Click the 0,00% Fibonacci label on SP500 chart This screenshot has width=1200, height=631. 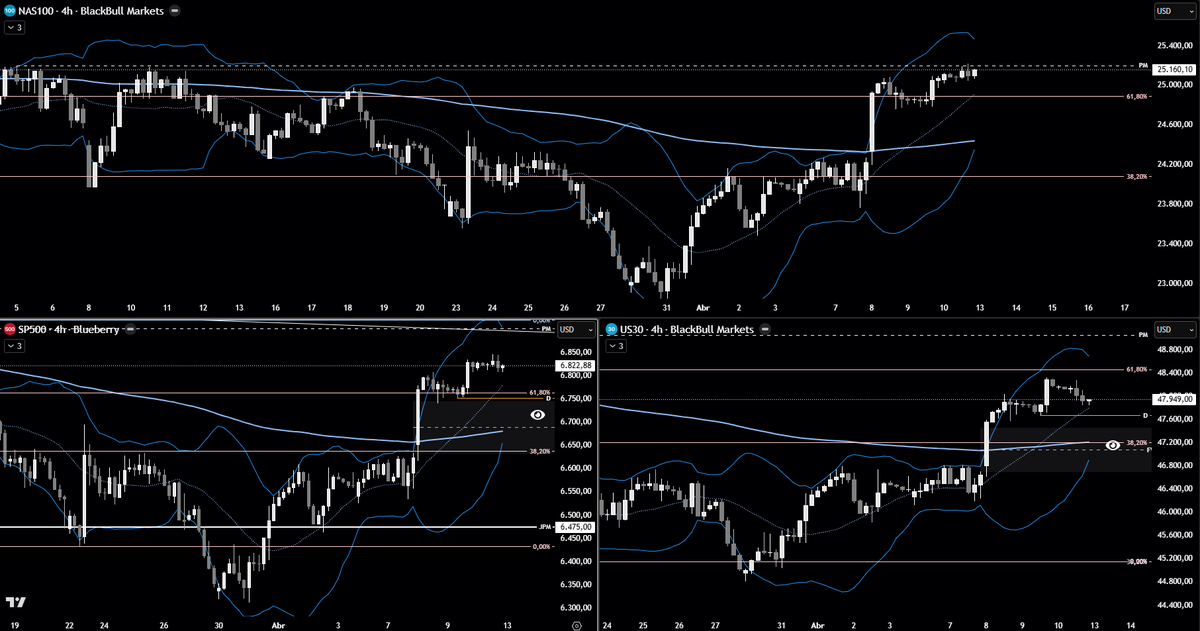542,547
